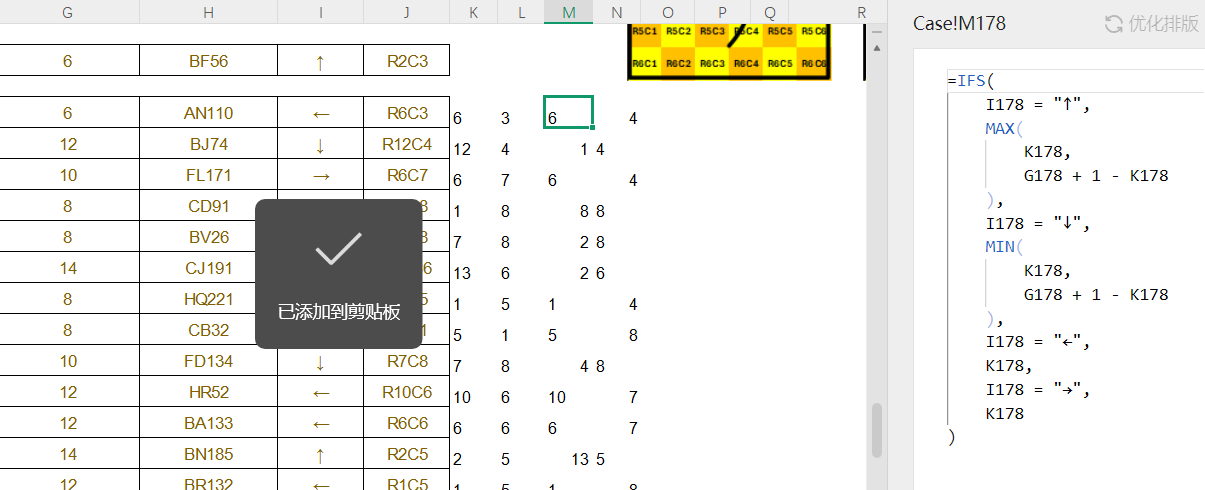1205x490 pixels.
Task: Select column L header
Action: (x=521, y=12)
